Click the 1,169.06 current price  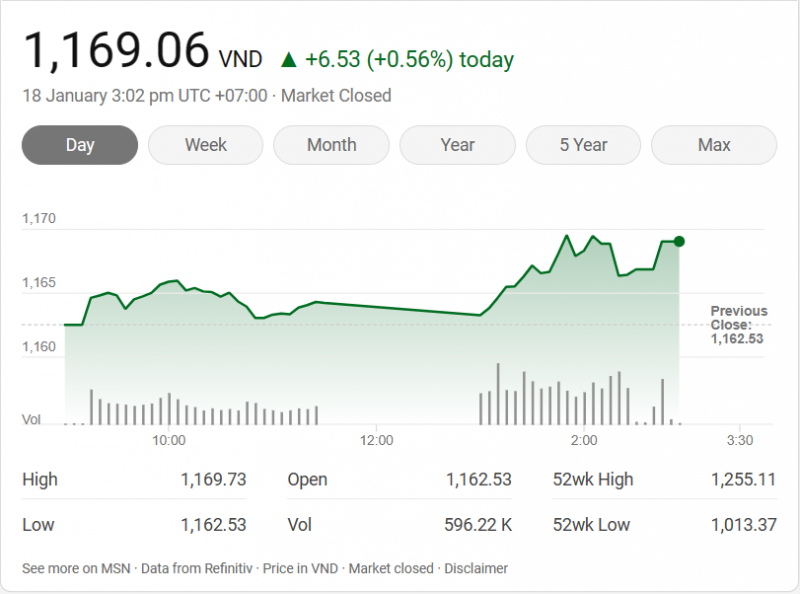pyautogui.click(x=116, y=50)
